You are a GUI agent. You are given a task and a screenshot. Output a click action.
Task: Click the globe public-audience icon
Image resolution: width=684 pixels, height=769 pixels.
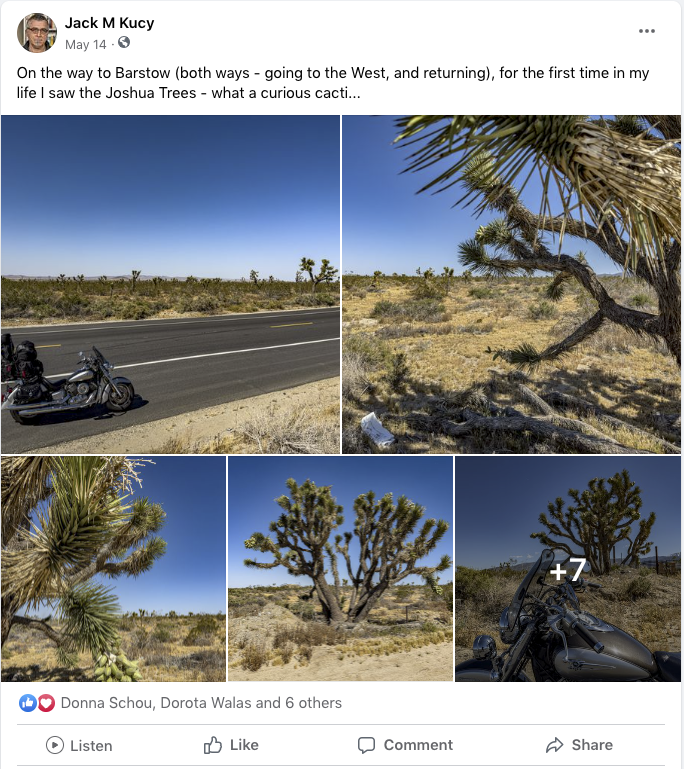[x=124, y=43]
